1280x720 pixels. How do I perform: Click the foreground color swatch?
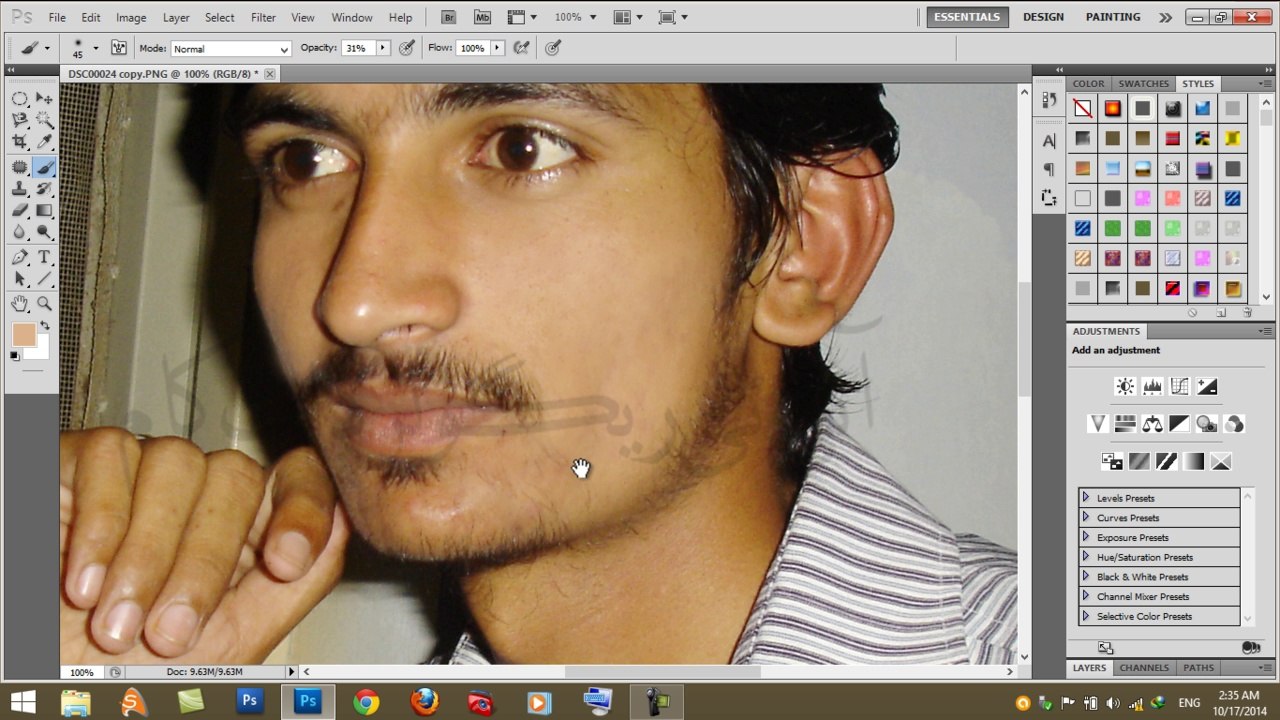tap(23, 335)
